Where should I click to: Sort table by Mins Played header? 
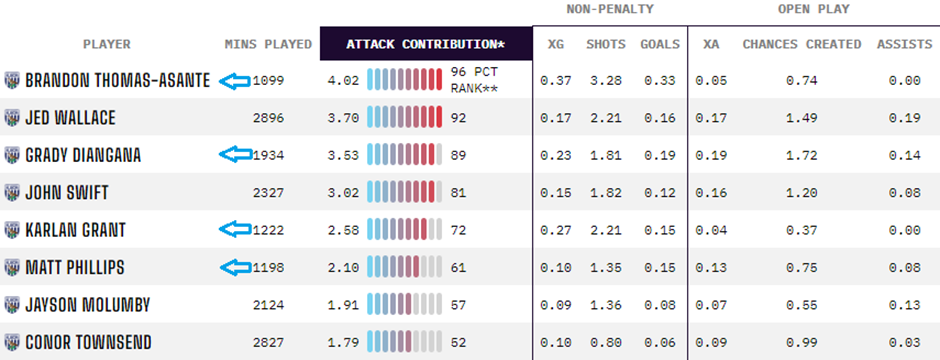coord(268,44)
